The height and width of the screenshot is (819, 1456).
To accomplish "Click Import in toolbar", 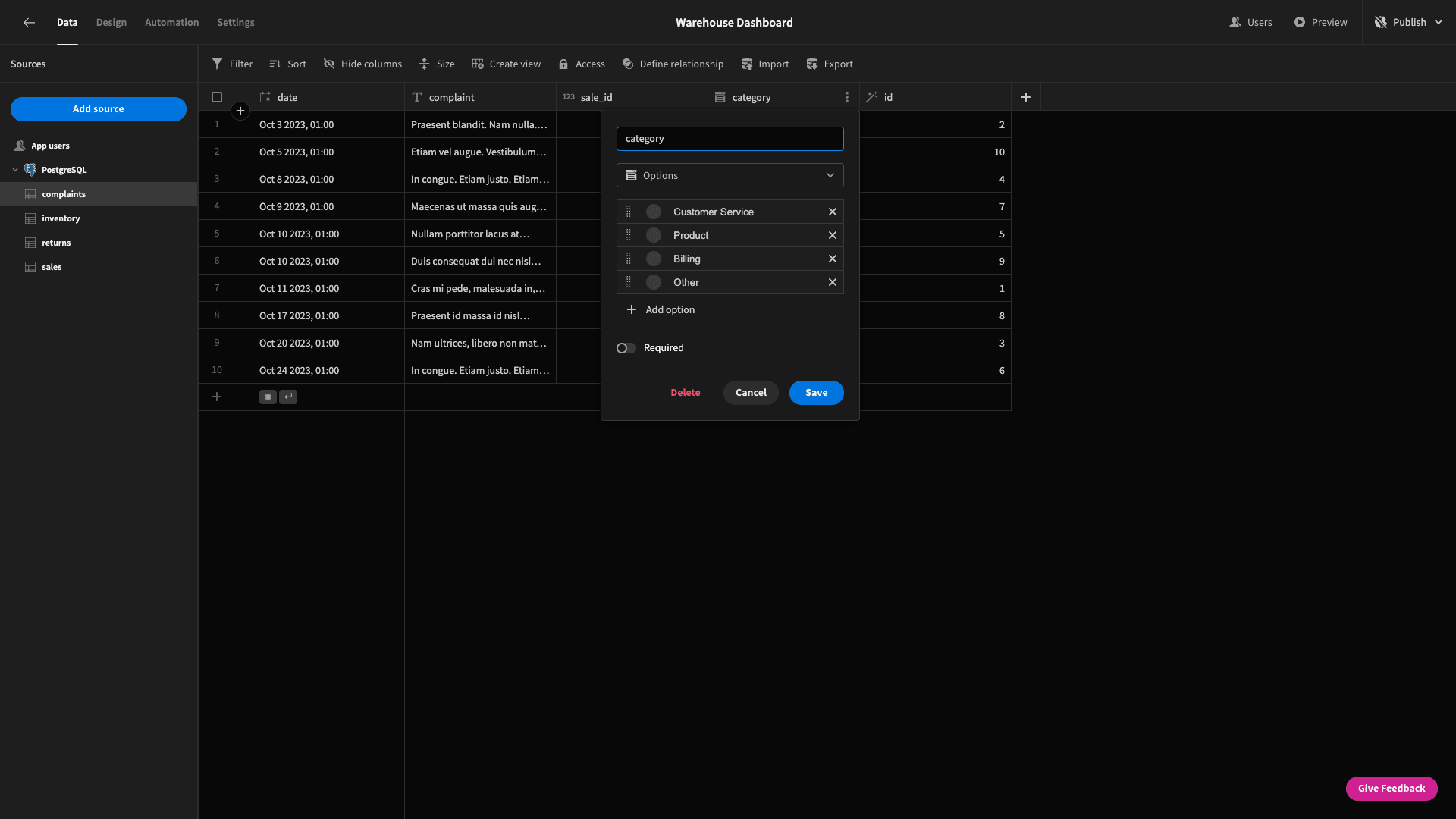I will coord(765,64).
